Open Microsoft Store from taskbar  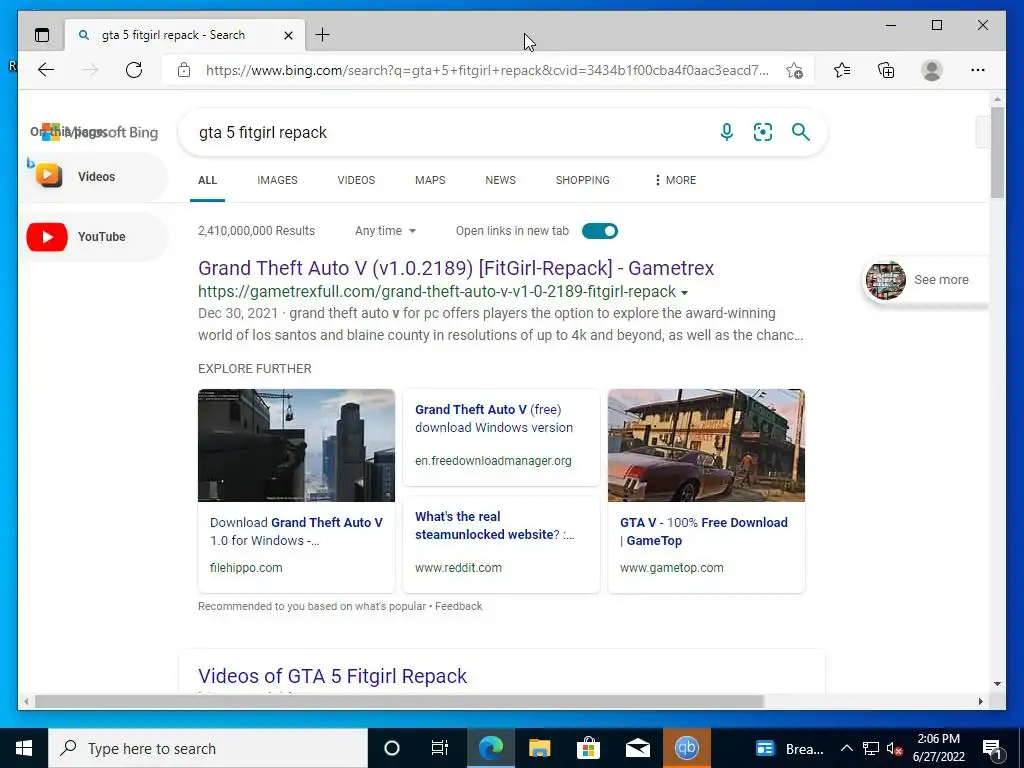tap(588, 748)
